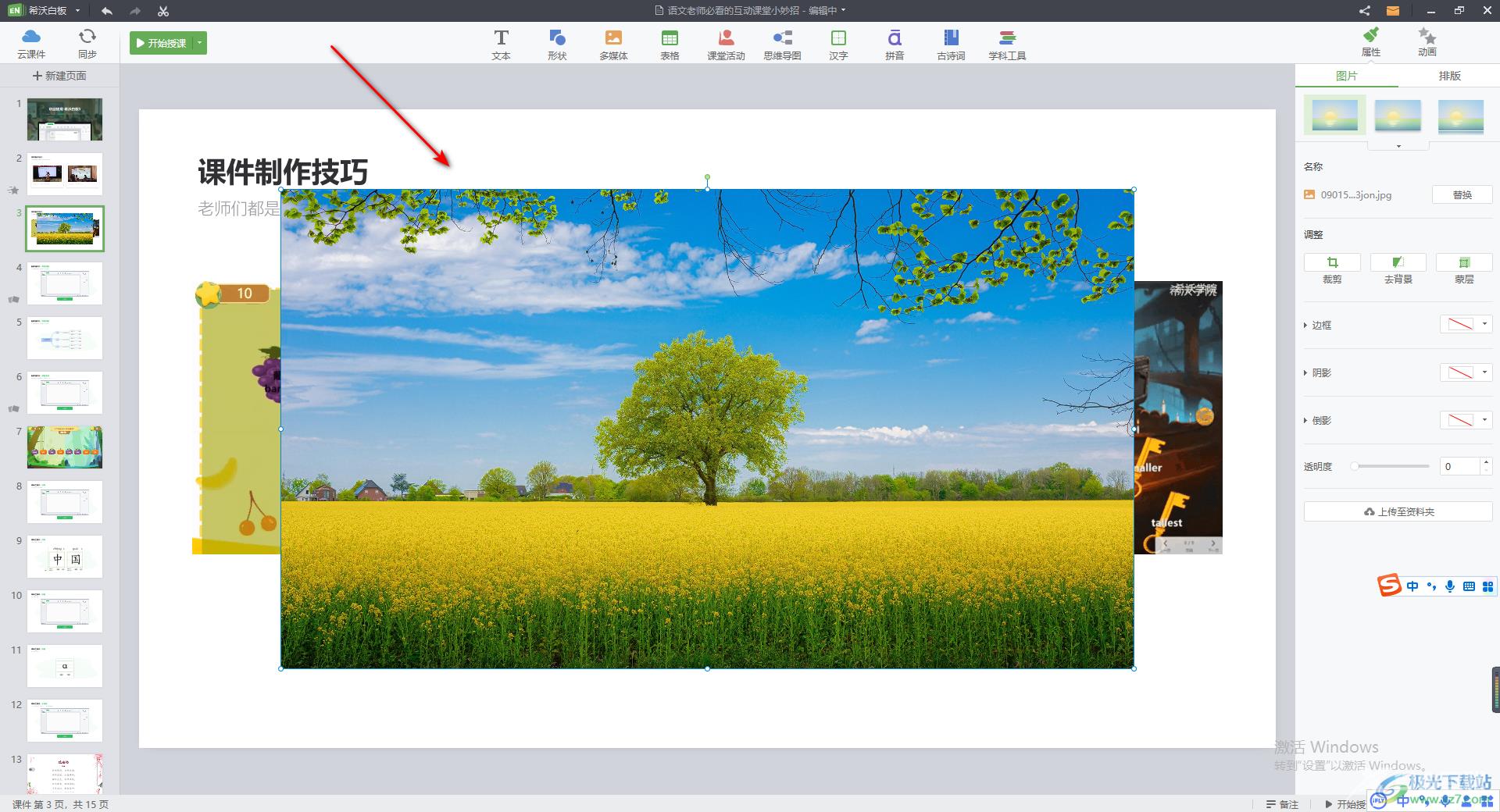Select slide 2 thumbnail
Screen dimensions: 1500x812
coord(65,173)
